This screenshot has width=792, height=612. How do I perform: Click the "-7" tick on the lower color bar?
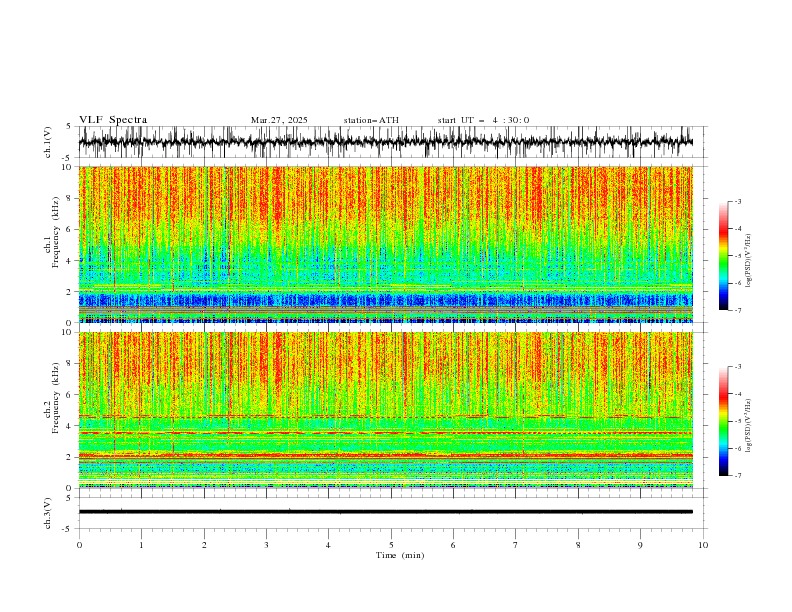(x=737, y=476)
